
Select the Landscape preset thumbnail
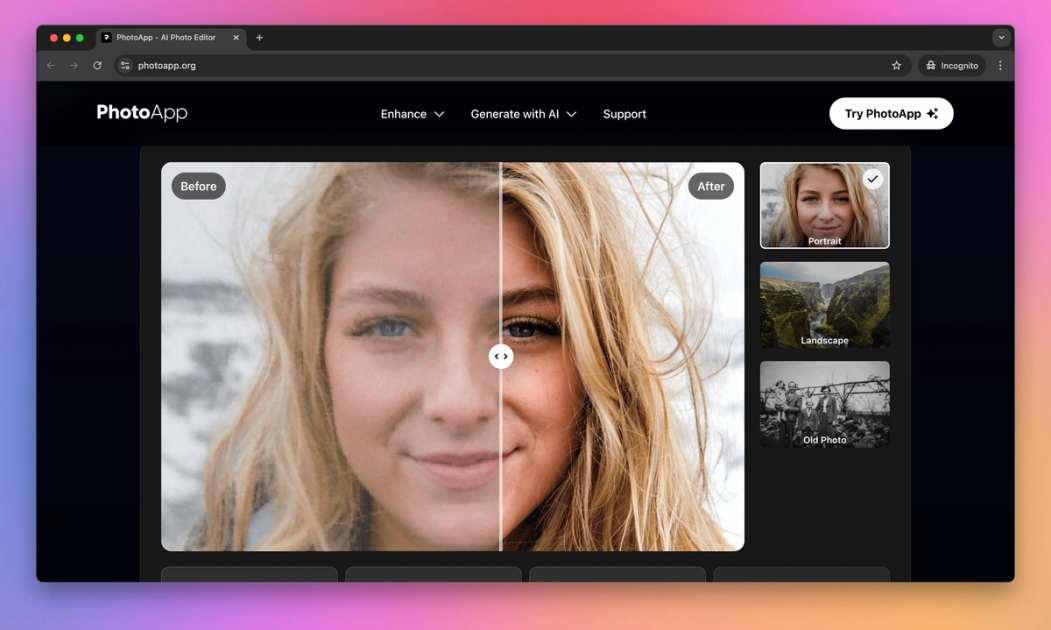tap(824, 305)
